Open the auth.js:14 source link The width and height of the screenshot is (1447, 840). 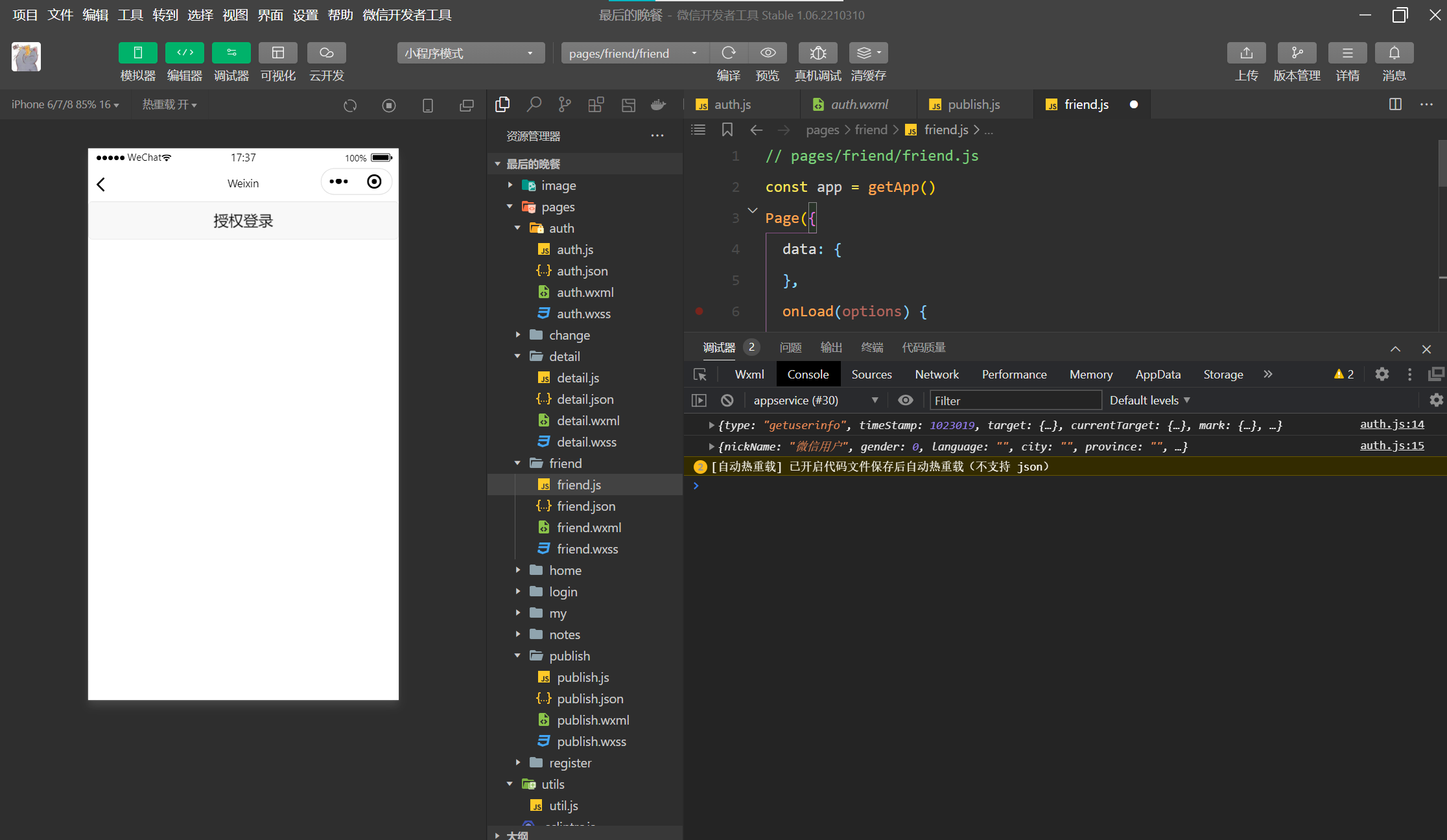[1391, 425]
